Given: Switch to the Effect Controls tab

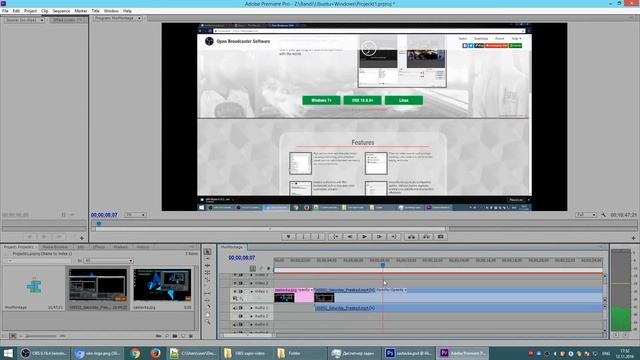Looking at the screenshot, I should [x=68, y=20].
